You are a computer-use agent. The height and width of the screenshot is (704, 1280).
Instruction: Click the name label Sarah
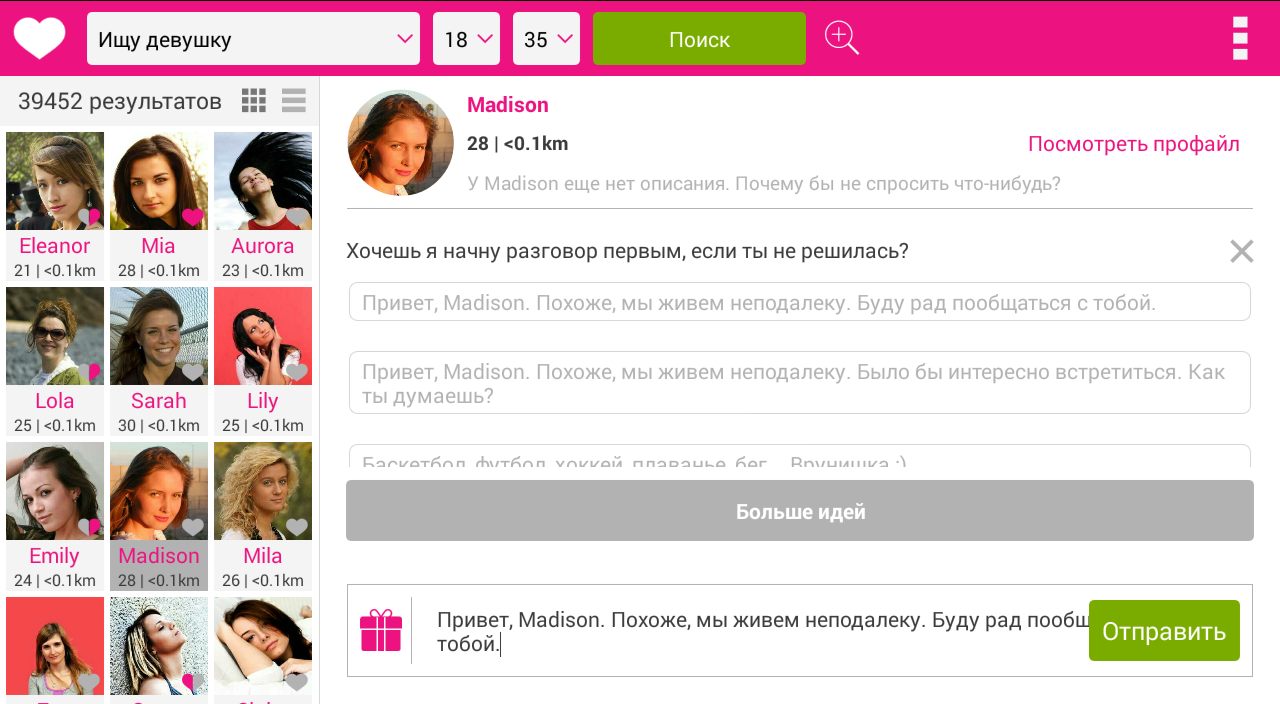(x=159, y=401)
